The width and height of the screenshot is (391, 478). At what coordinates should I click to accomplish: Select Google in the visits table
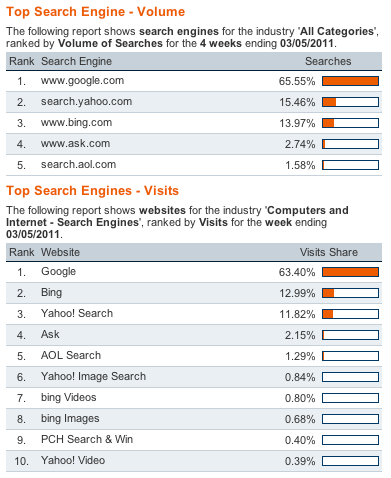pos(58,272)
